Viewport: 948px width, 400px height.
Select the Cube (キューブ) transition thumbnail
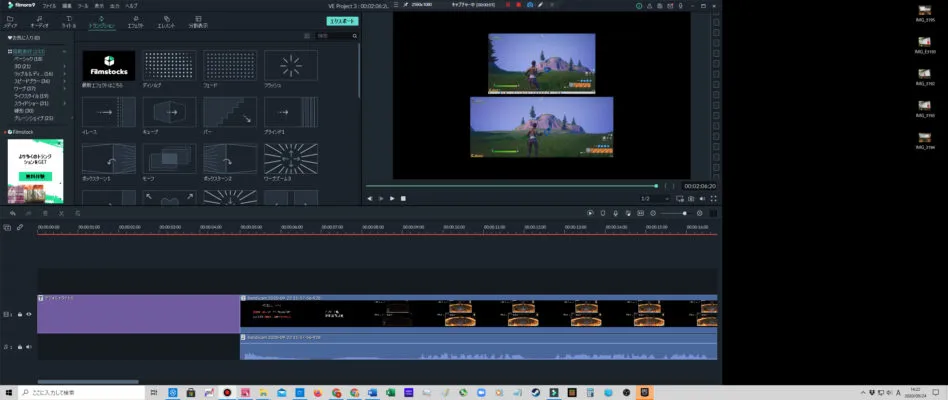click(x=169, y=112)
